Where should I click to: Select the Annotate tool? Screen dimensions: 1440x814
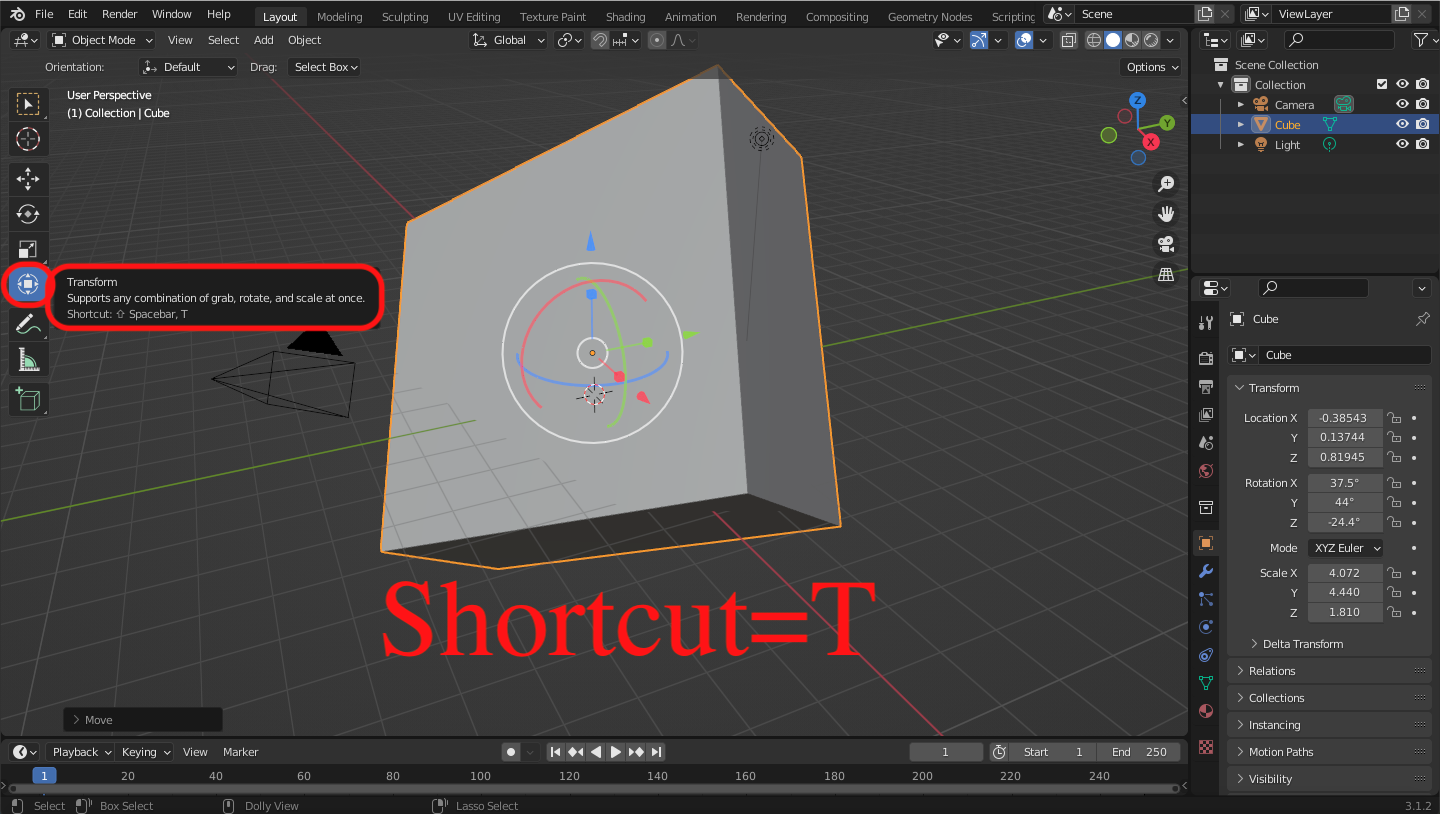(x=28, y=324)
